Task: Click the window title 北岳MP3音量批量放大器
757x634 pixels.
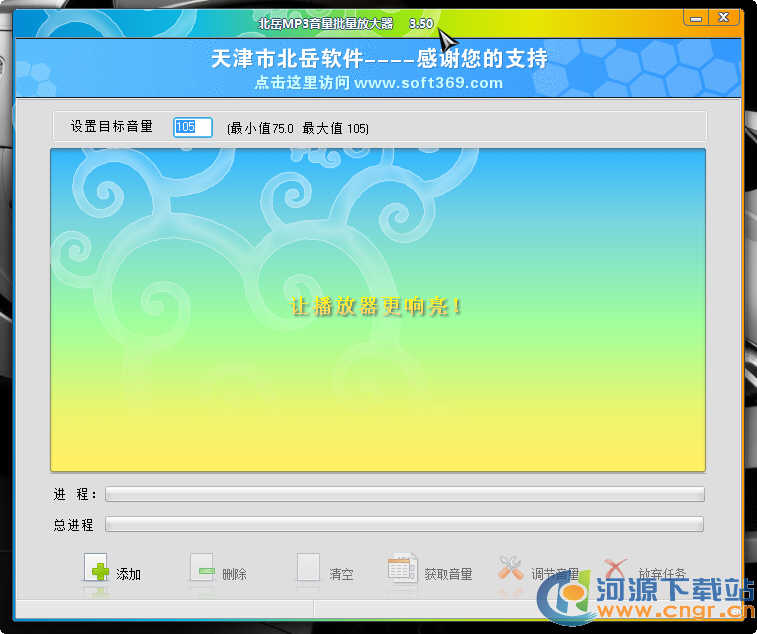Action: (x=326, y=23)
